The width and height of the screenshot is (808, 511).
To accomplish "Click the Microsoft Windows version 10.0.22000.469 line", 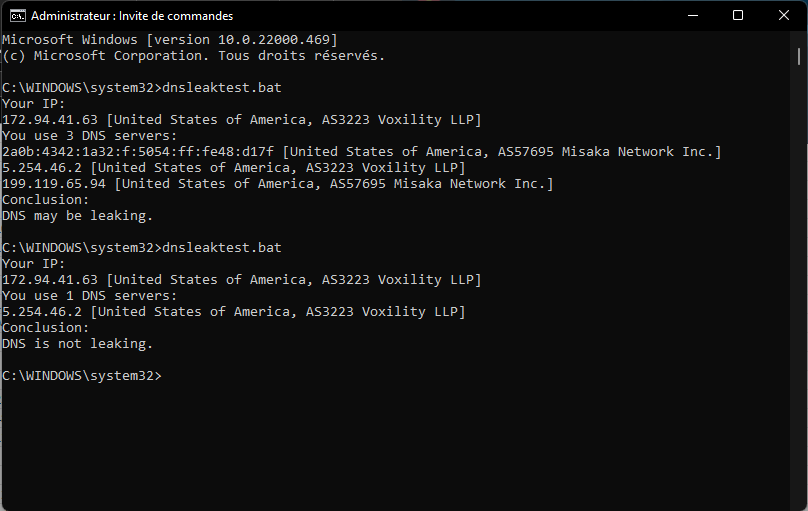I will [170, 40].
